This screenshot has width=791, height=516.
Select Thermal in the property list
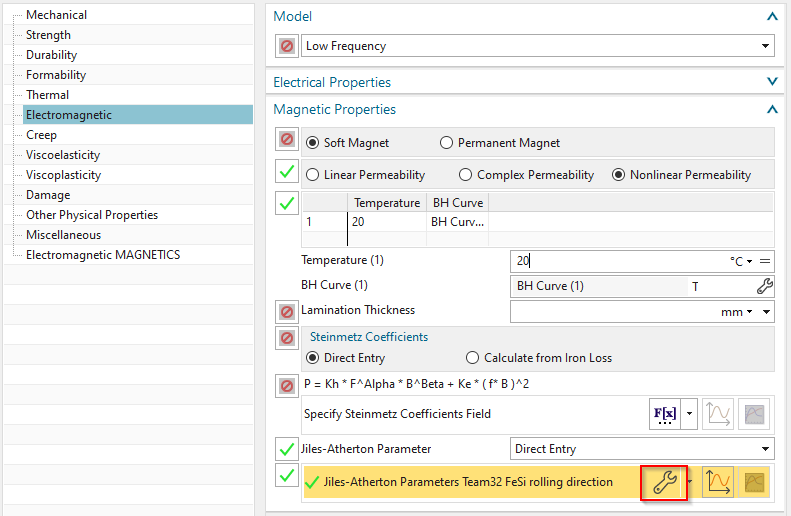pos(47,95)
